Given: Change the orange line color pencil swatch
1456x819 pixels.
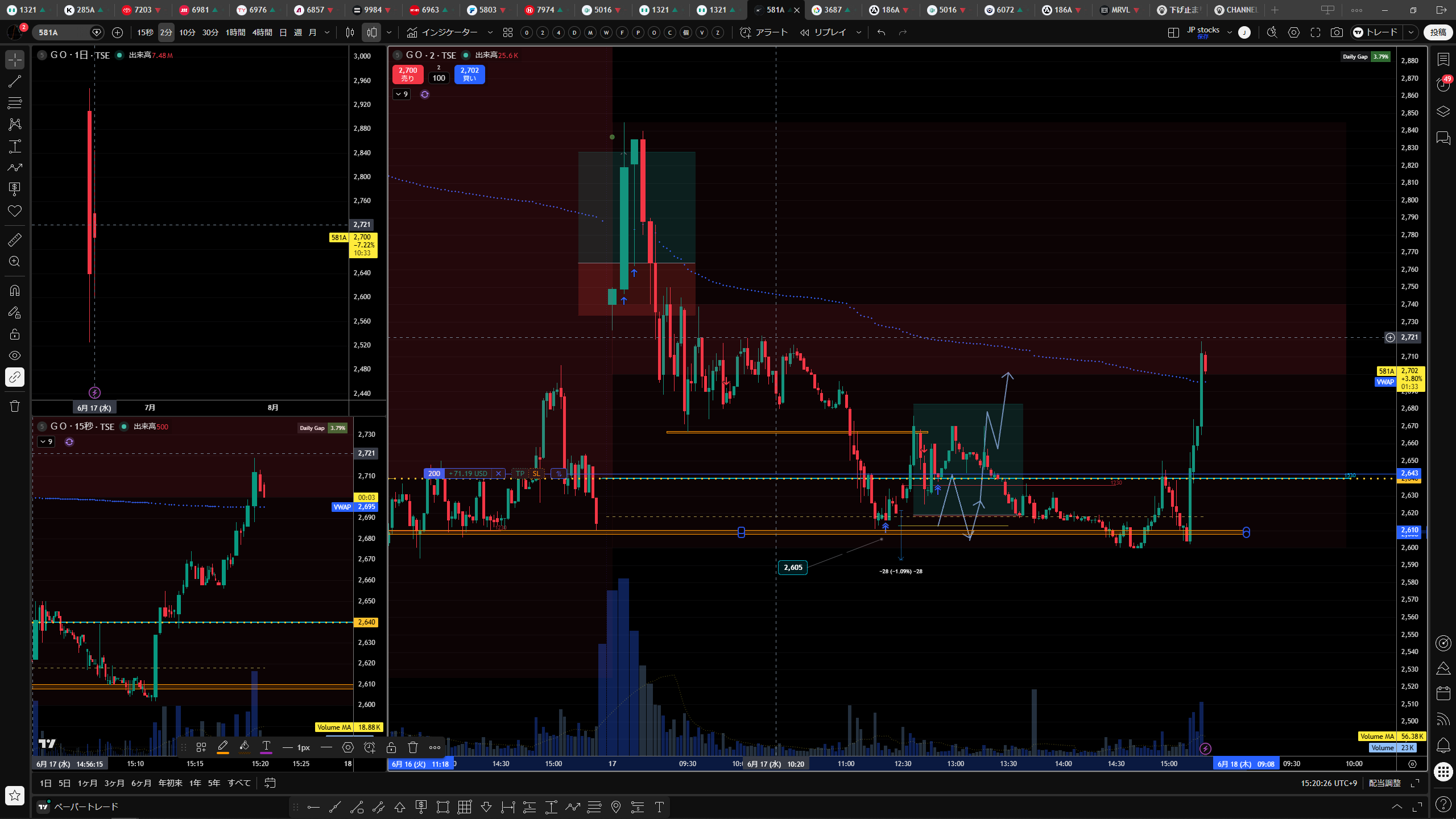Looking at the screenshot, I should click(x=223, y=747).
